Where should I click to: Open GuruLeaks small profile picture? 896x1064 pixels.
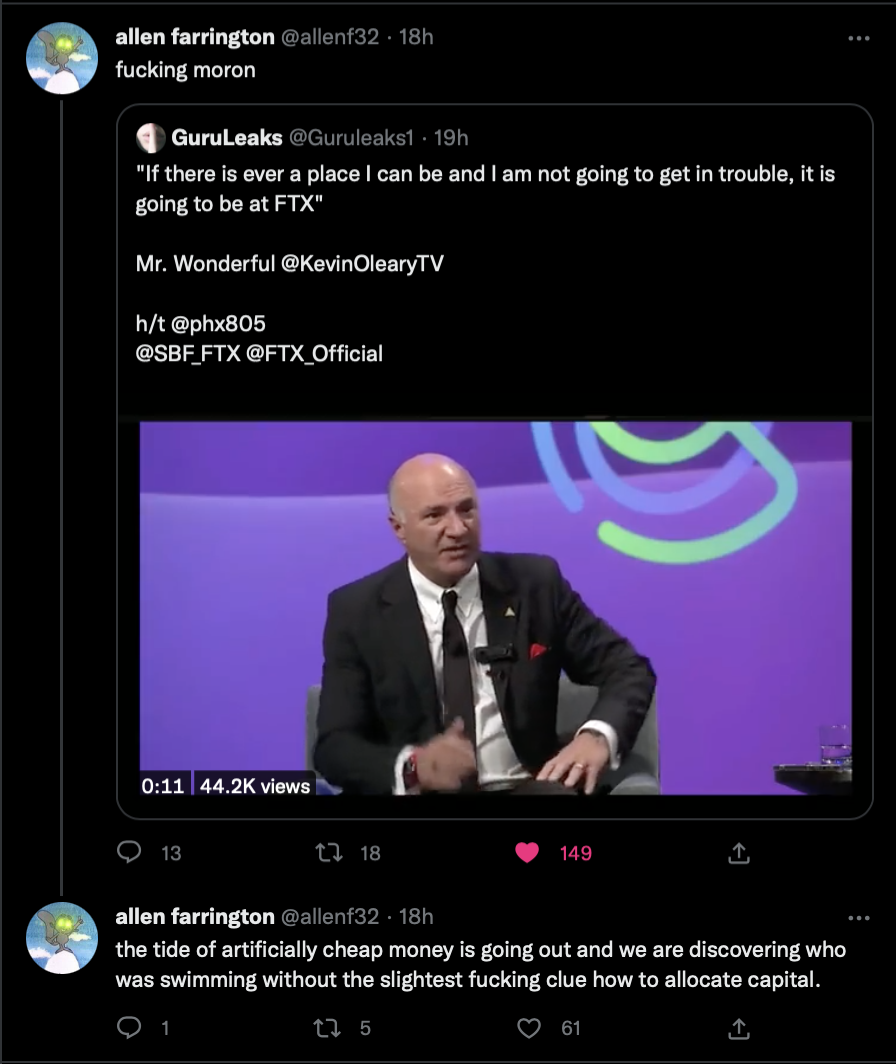[x=150, y=138]
